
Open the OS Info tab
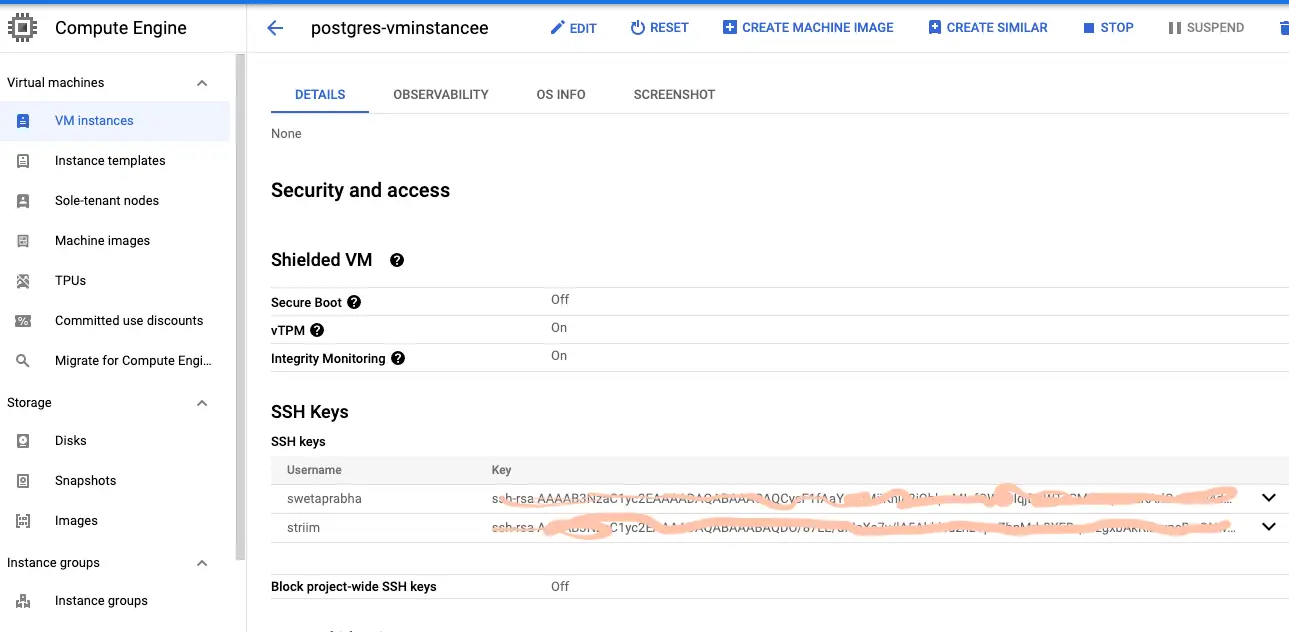561,95
